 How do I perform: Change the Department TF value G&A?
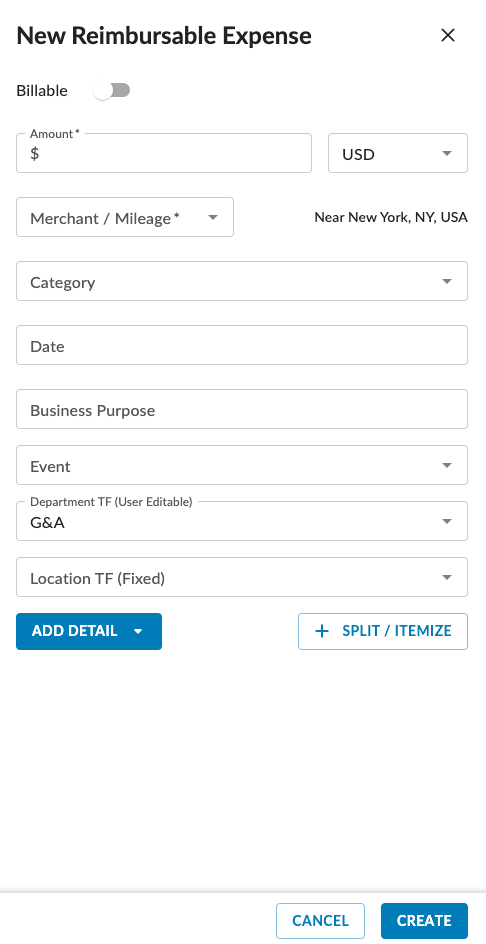(241, 521)
